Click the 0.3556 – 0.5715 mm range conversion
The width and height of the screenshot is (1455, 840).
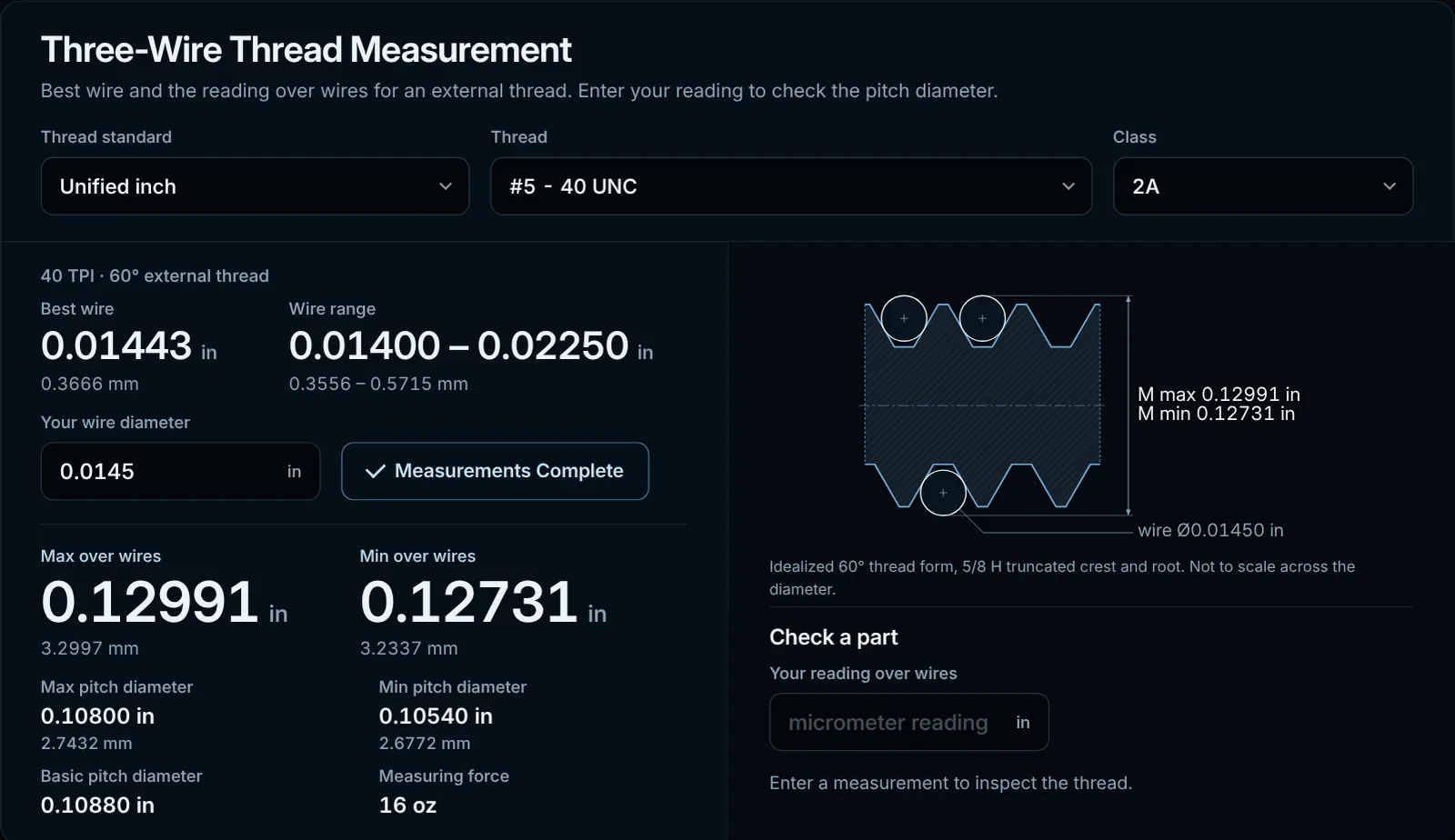(x=378, y=384)
